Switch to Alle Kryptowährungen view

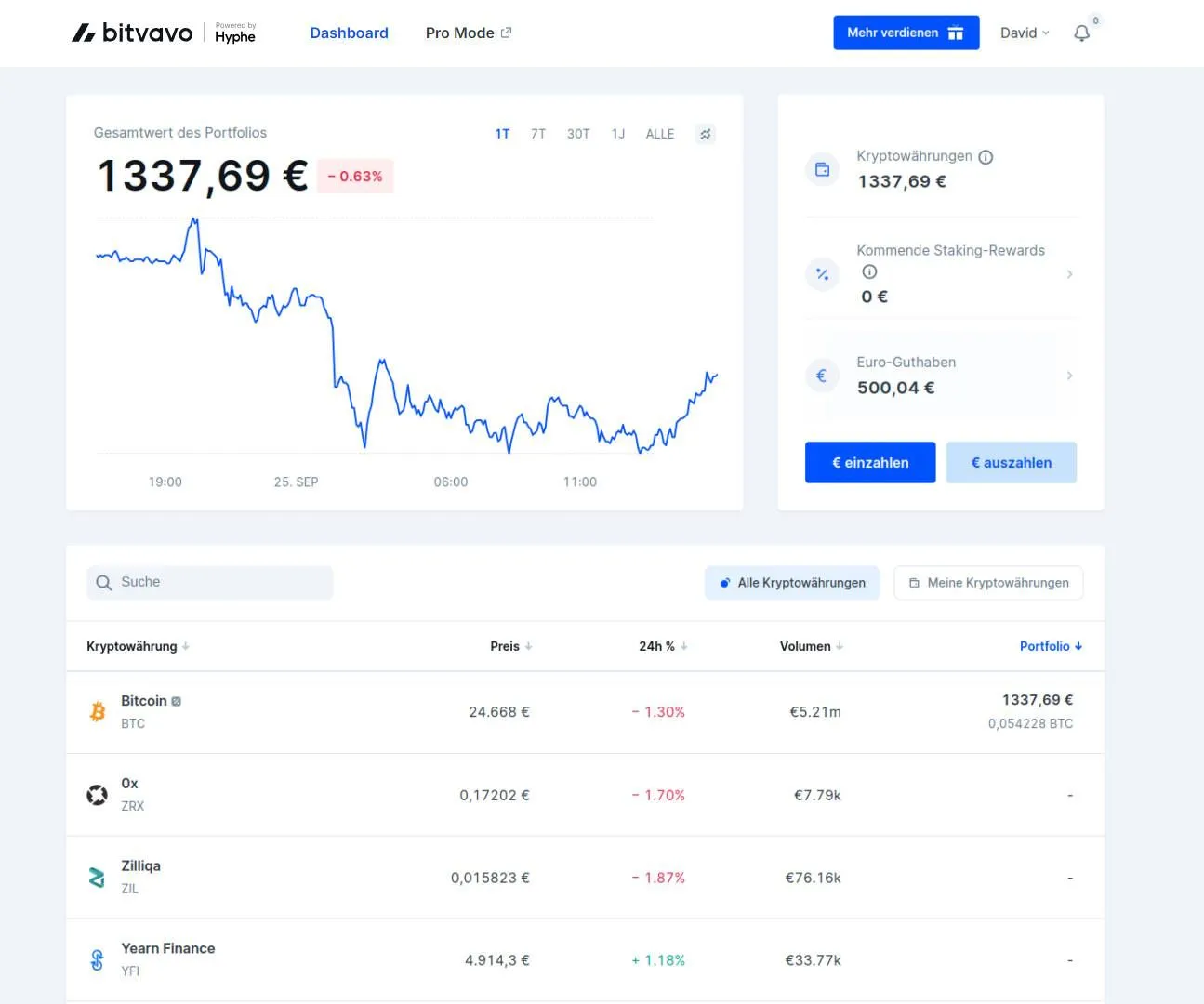(x=791, y=583)
